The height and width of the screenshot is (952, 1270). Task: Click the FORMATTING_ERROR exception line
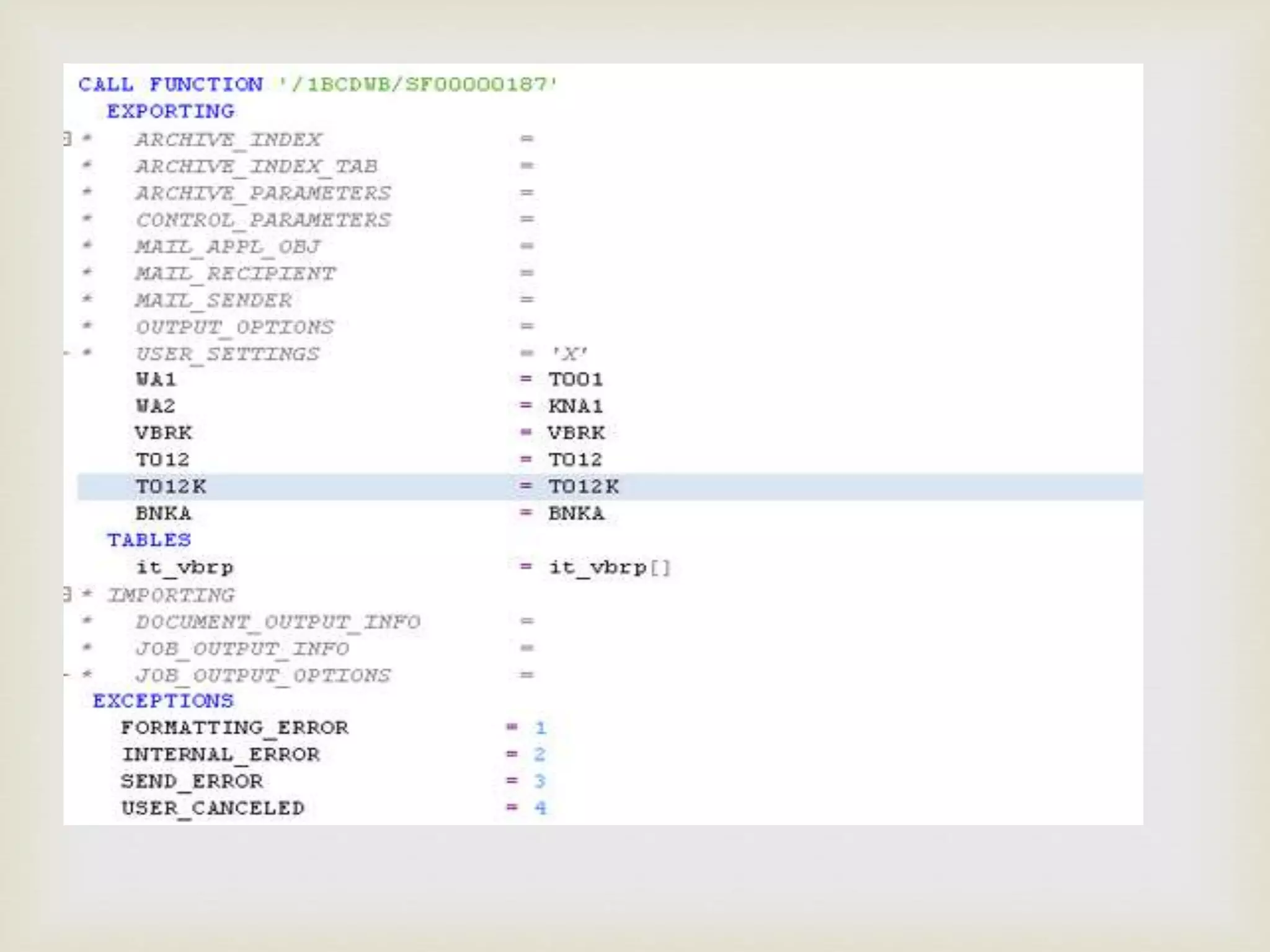click(x=234, y=728)
